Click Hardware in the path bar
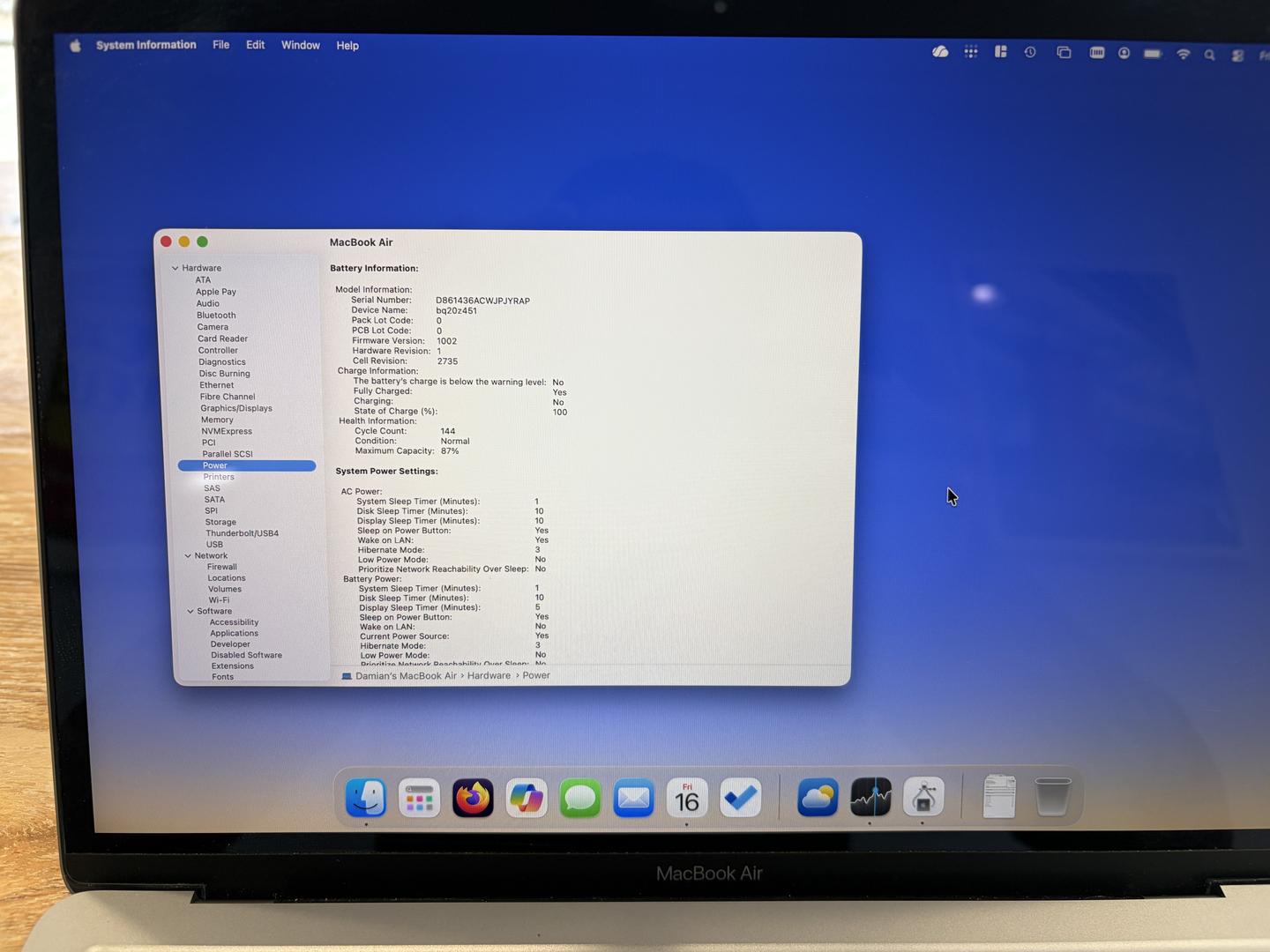Image resolution: width=1270 pixels, height=952 pixels. (489, 676)
